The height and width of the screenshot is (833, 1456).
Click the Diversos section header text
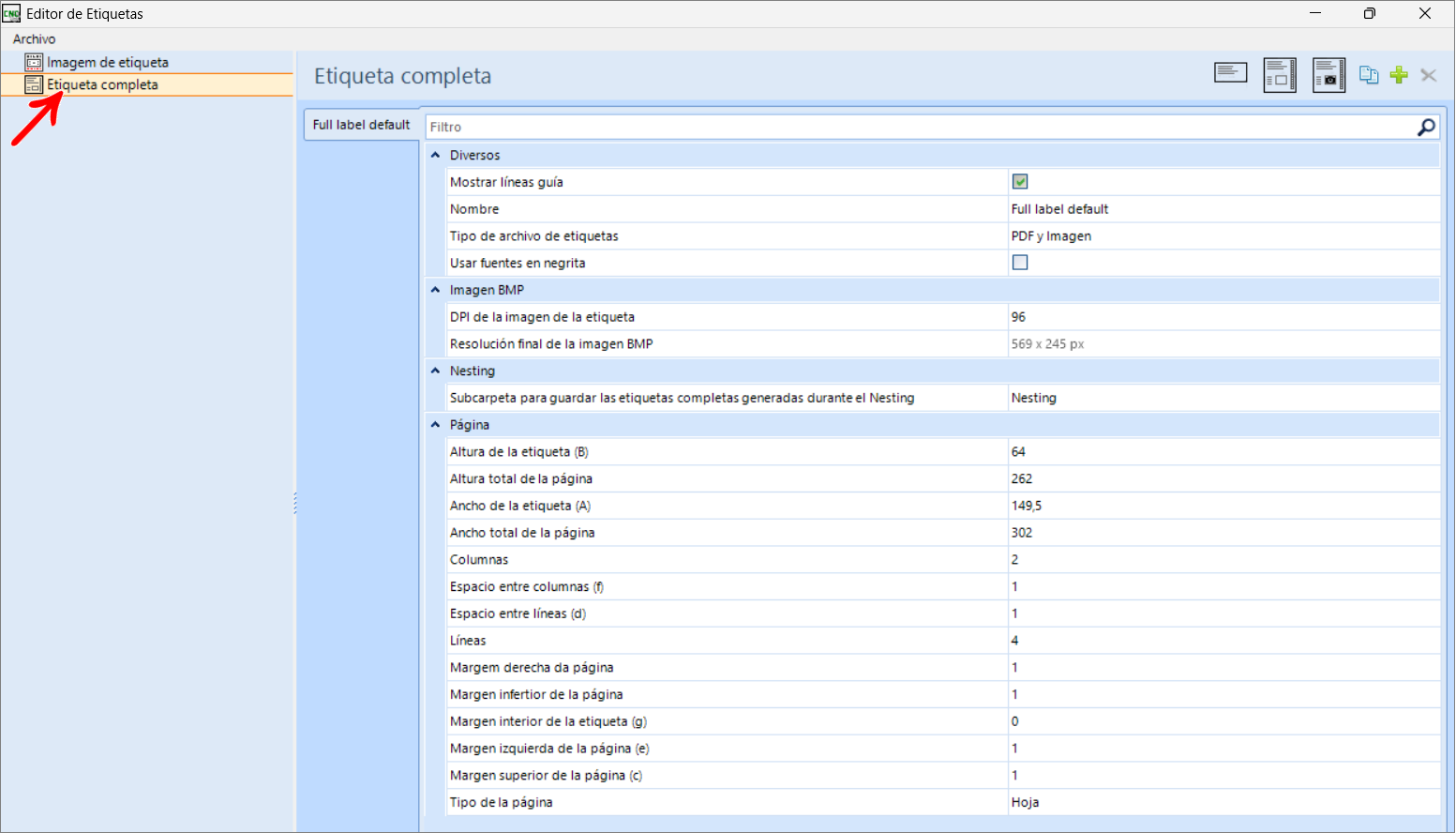tap(474, 155)
